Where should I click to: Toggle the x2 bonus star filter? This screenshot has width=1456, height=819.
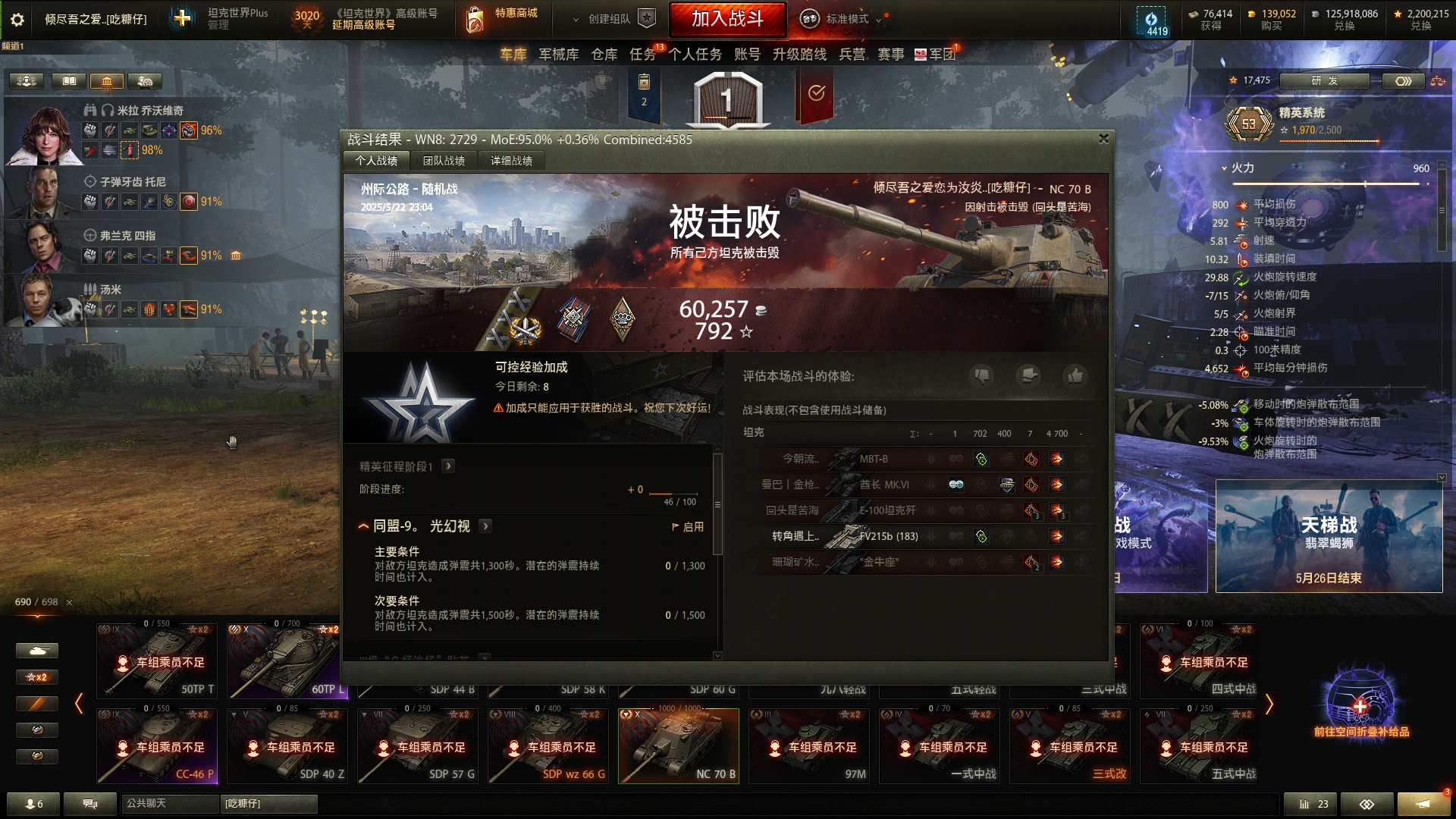tap(36, 677)
